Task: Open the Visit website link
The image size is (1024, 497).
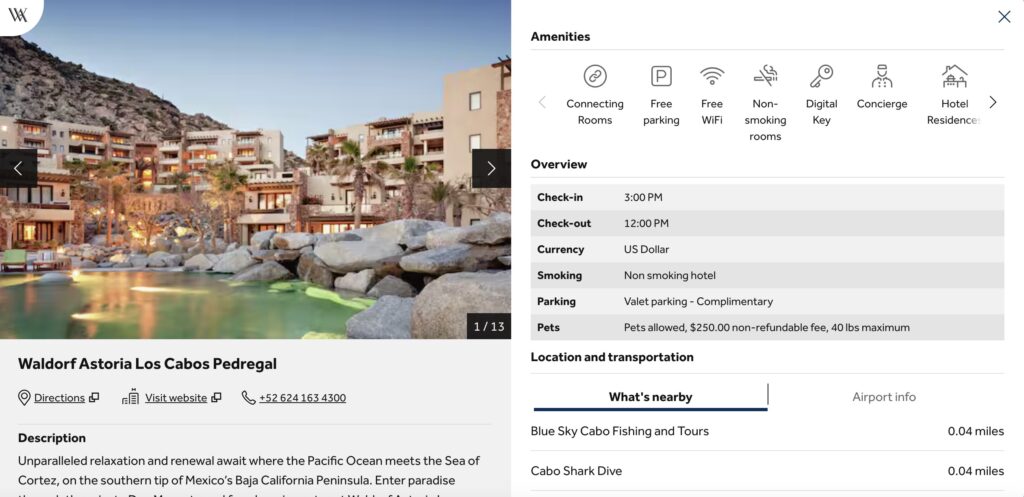Action: point(176,398)
